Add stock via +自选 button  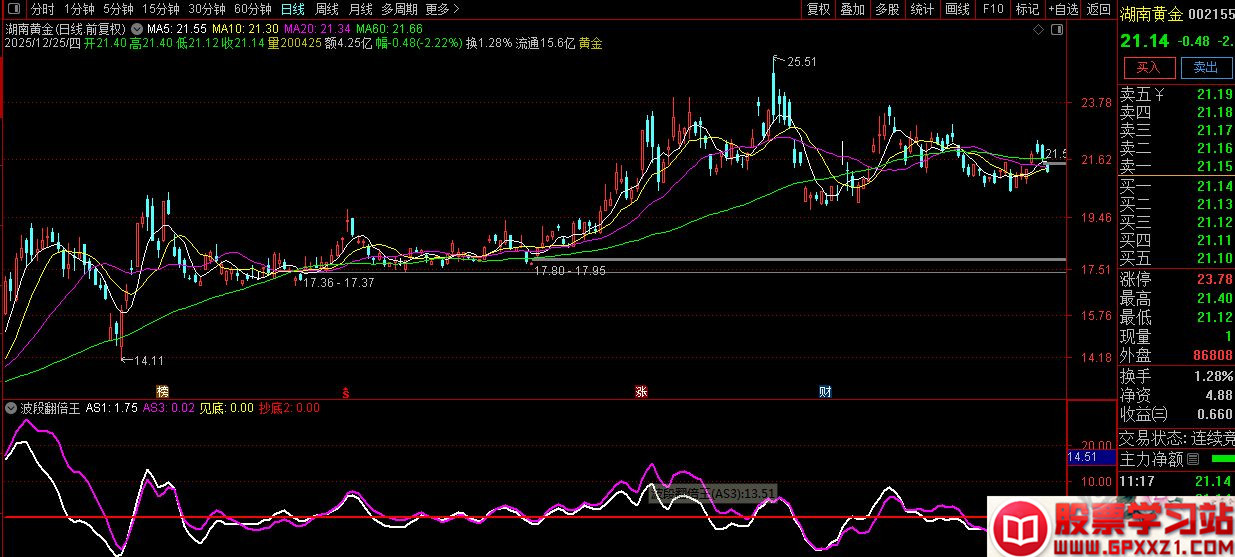pos(1061,10)
